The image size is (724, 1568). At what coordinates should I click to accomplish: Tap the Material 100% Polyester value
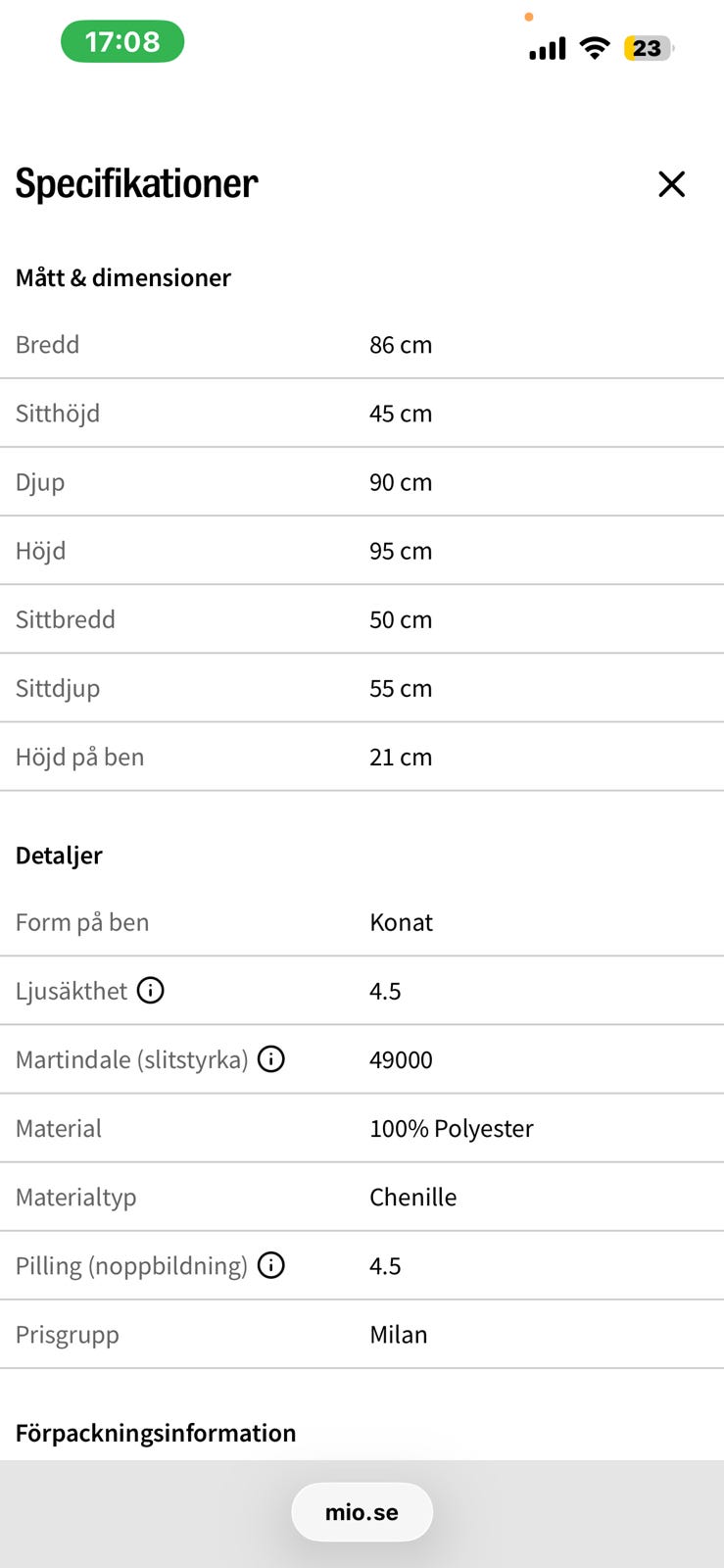(x=452, y=1129)
